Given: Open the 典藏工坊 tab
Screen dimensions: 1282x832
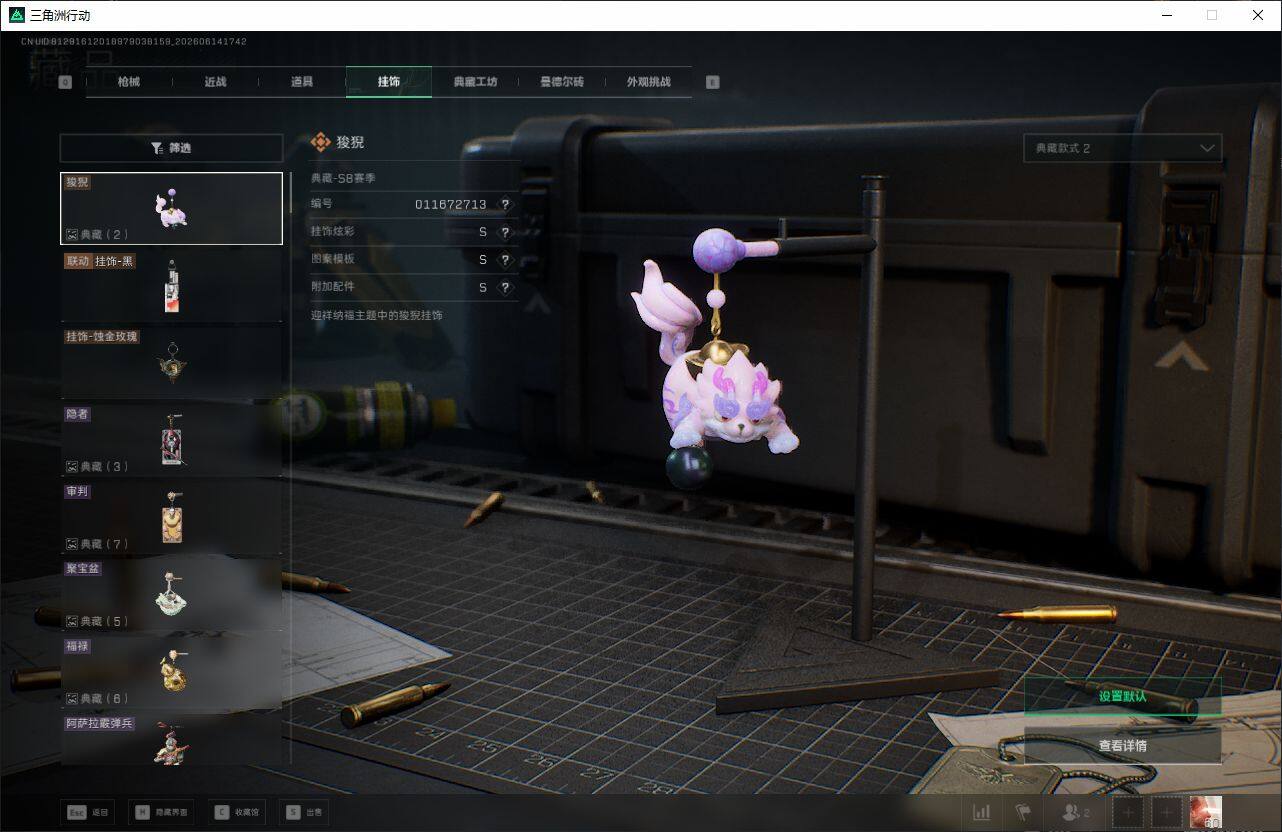Looking at the screenshot, I should pyautogui.click(x=475, y=82).
